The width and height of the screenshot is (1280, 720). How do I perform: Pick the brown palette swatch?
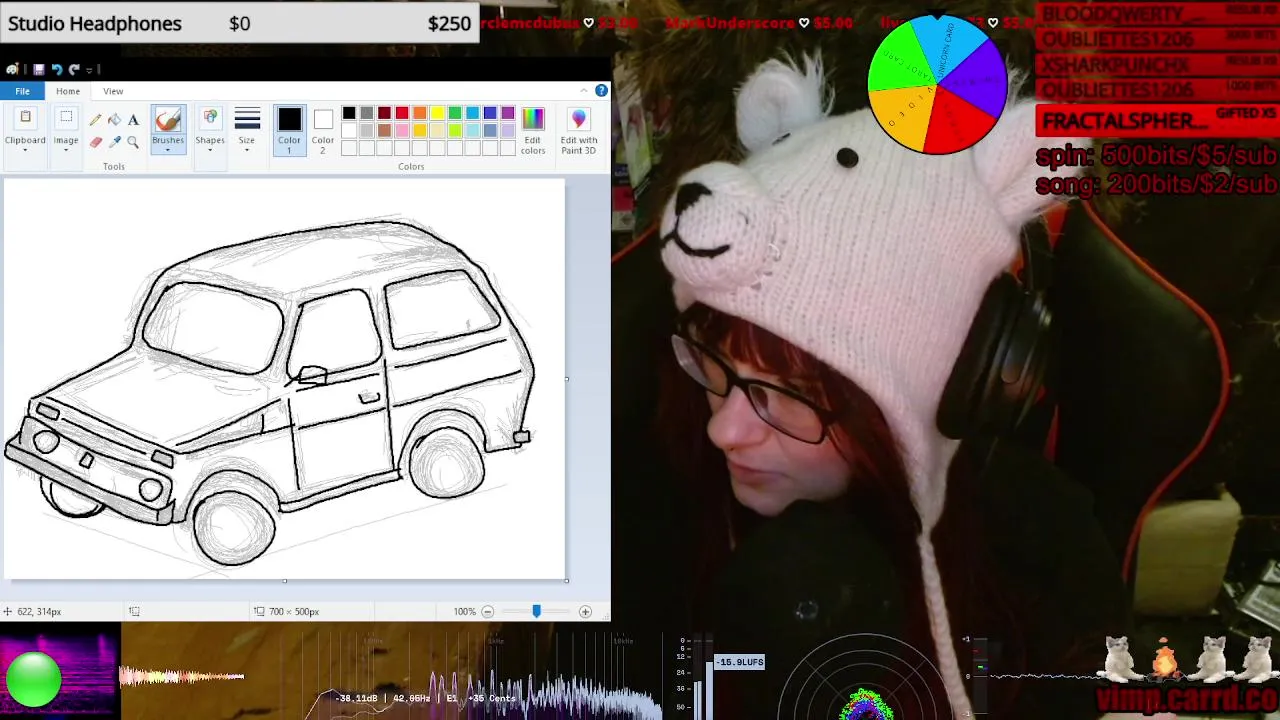(384, 131)
